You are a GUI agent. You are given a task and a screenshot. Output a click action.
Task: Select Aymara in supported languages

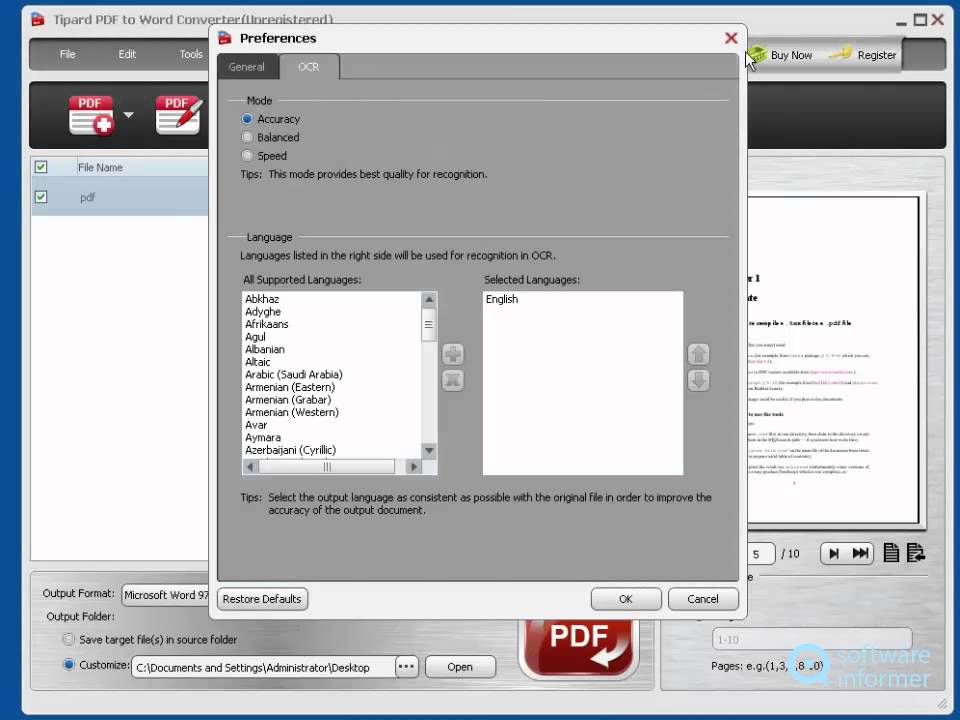(x=263, y=437)
